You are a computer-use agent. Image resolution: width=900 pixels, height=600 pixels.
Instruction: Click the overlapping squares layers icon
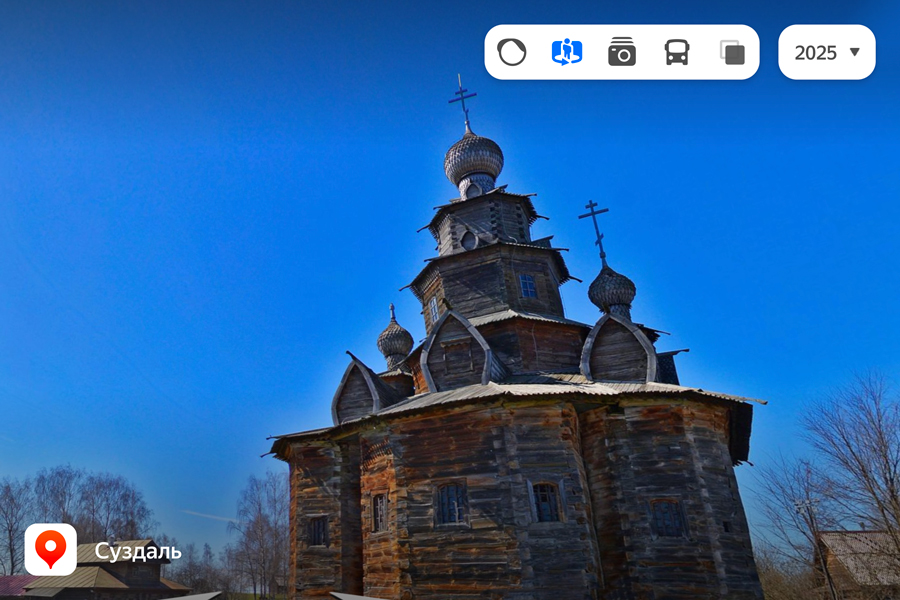click(x=732, y=52)
